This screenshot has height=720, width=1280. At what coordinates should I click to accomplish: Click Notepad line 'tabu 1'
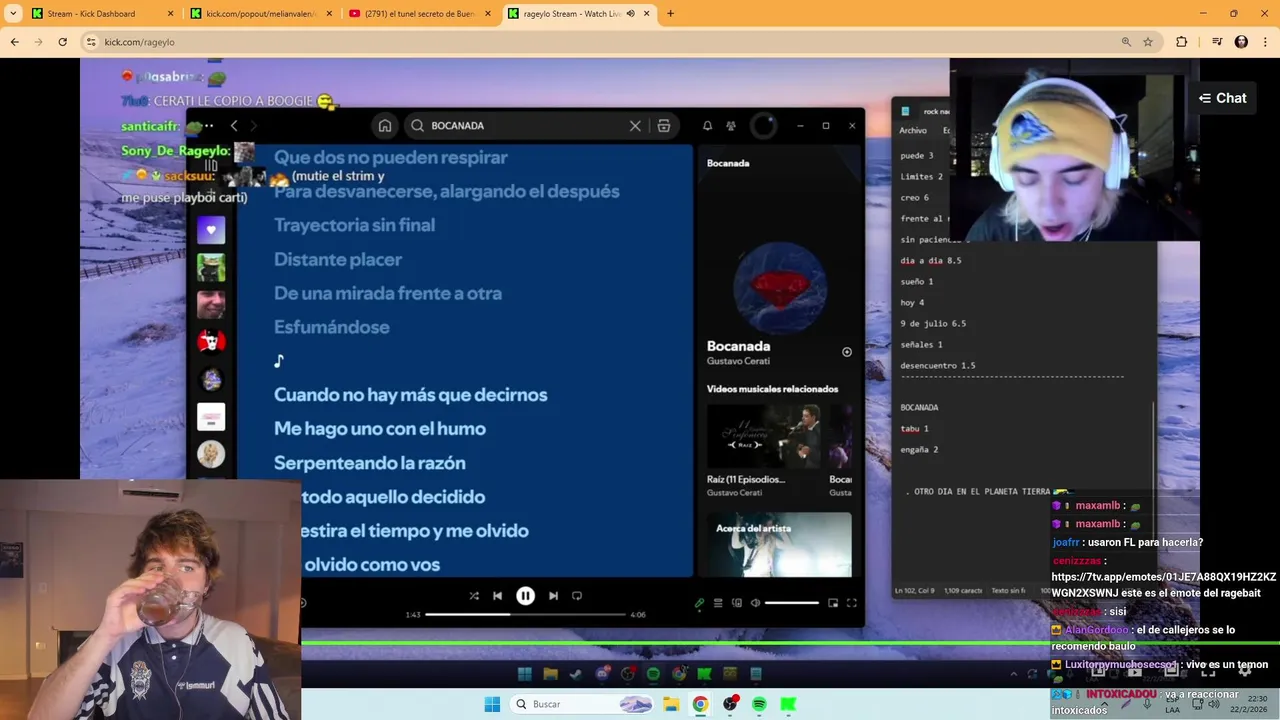914,428
